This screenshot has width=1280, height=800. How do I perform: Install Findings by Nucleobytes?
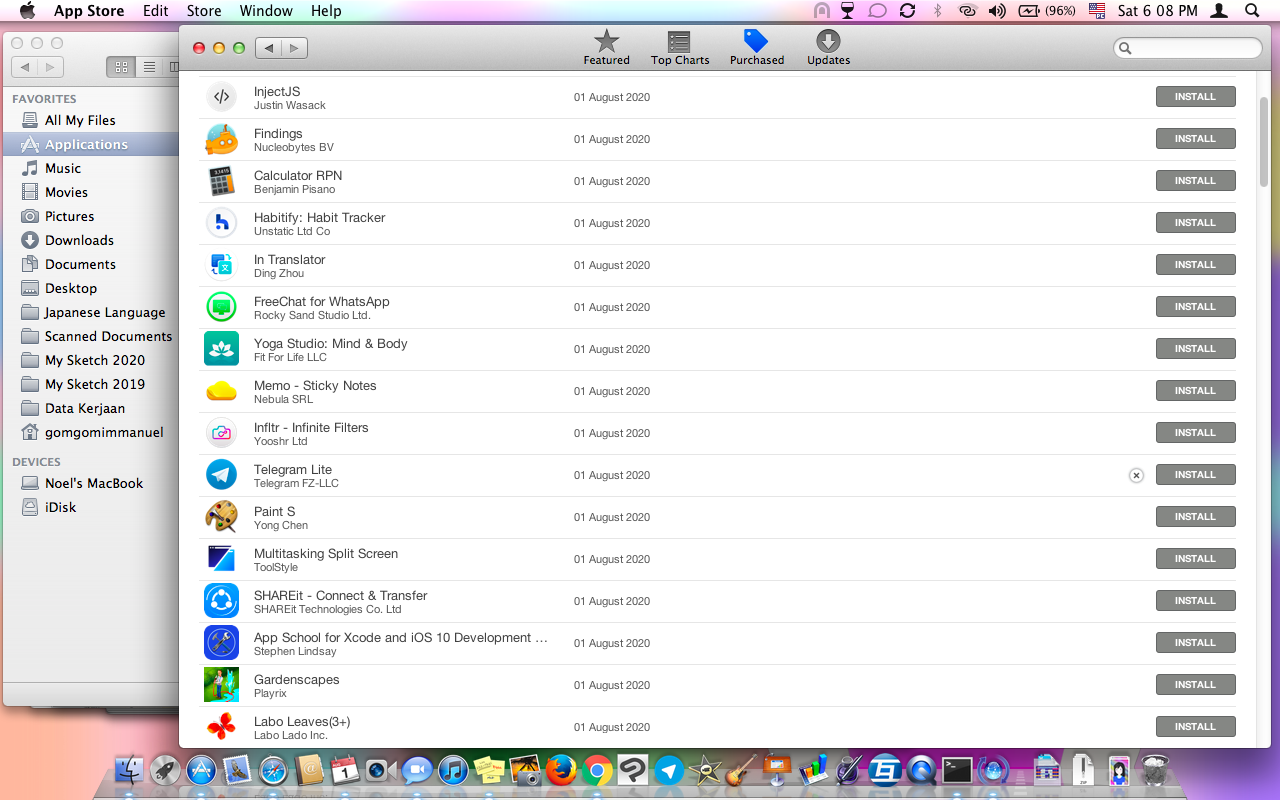(1195, 139)
